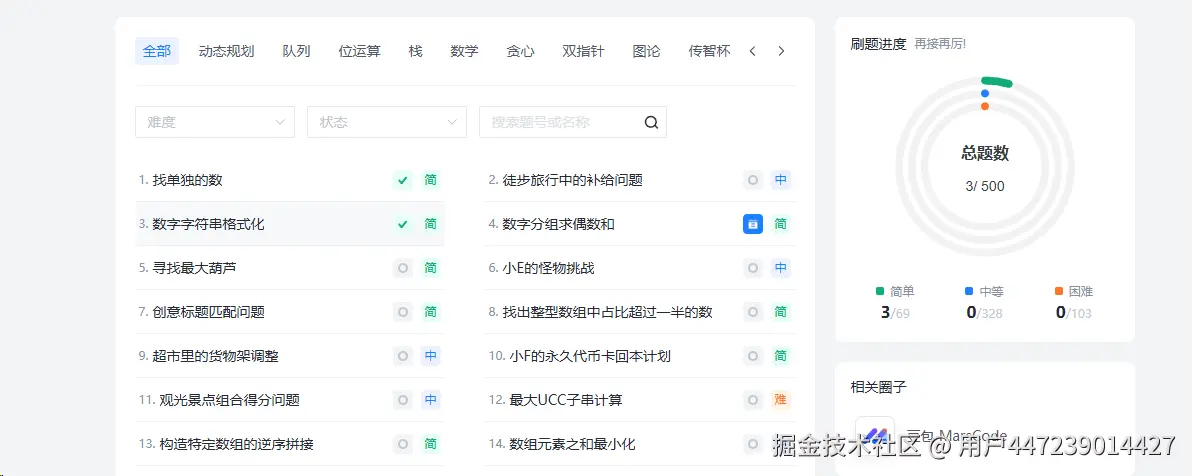Click the magnifier search icon

coord(651,122)
